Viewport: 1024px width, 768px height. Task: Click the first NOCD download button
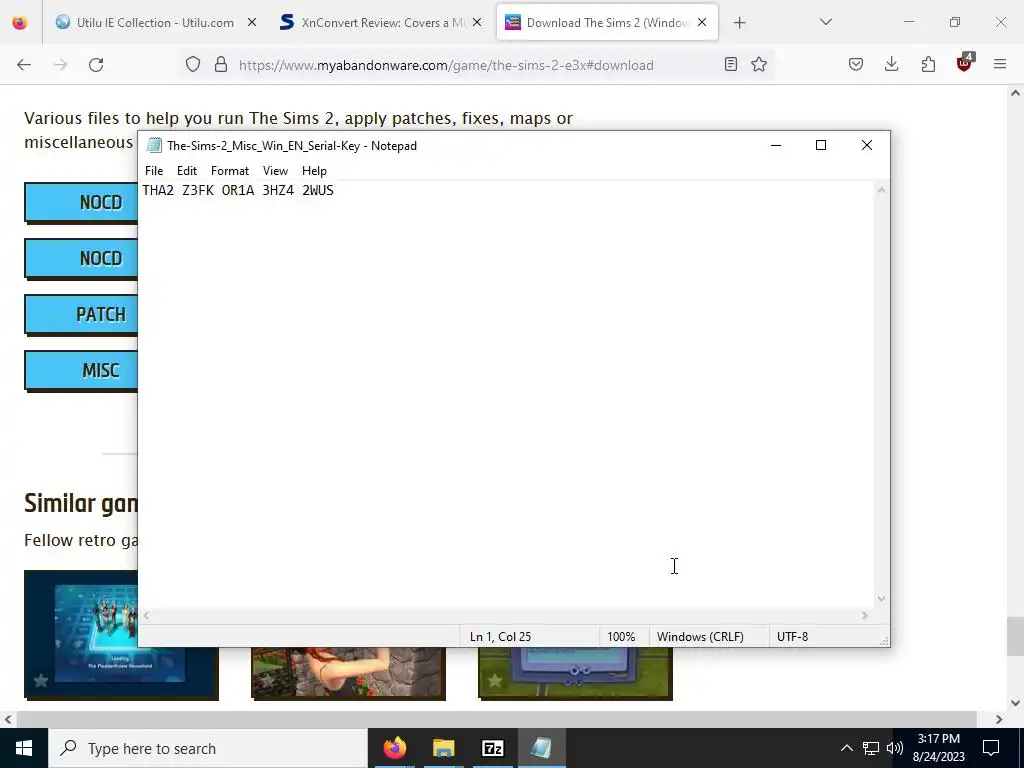[x=81, y=202]
